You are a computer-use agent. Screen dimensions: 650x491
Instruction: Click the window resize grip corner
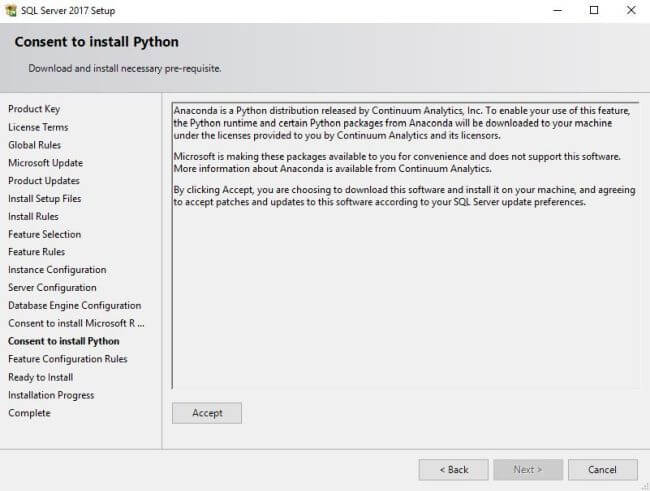[x=646, y=487]
